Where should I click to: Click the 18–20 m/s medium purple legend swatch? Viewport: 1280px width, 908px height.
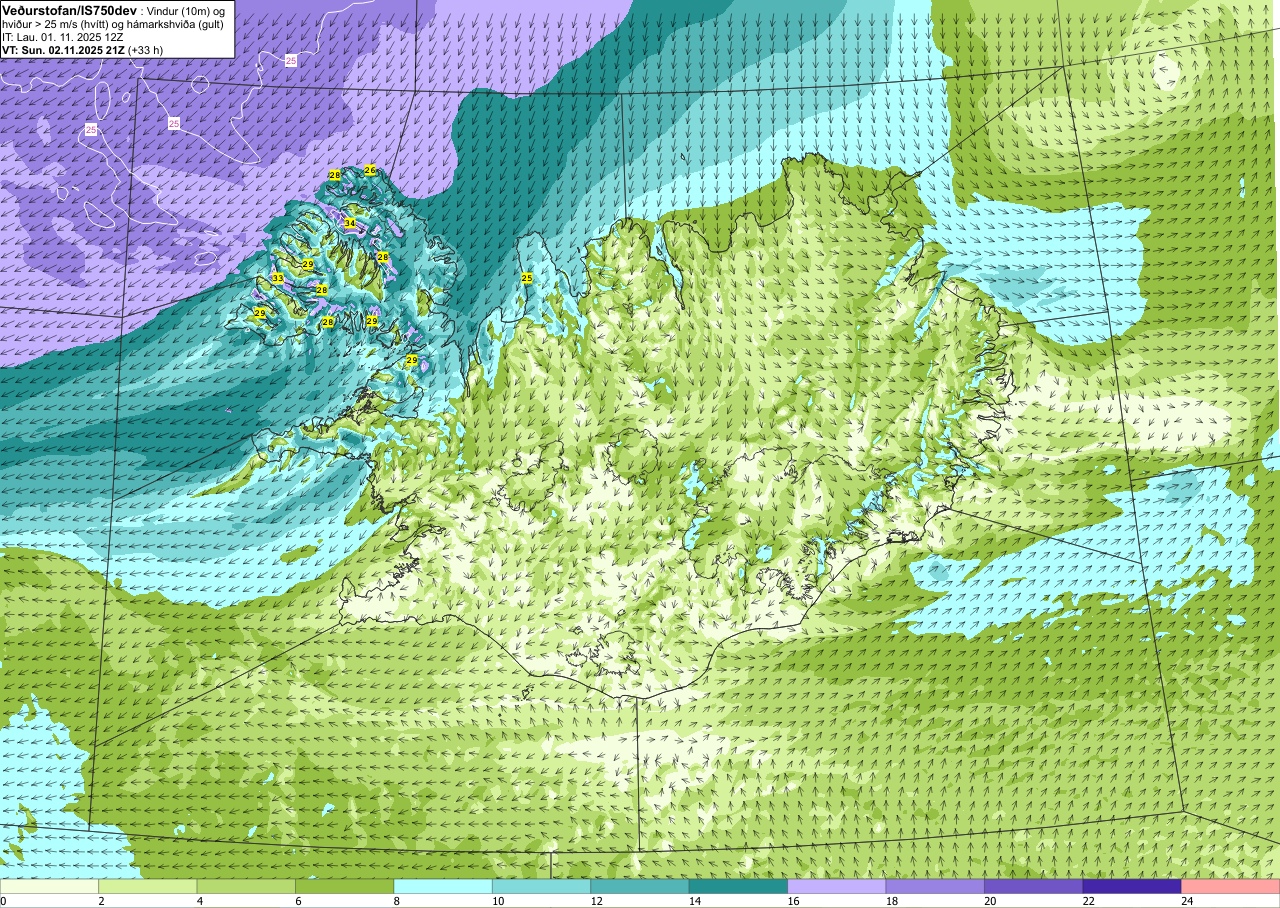click(x=935, y=886)
